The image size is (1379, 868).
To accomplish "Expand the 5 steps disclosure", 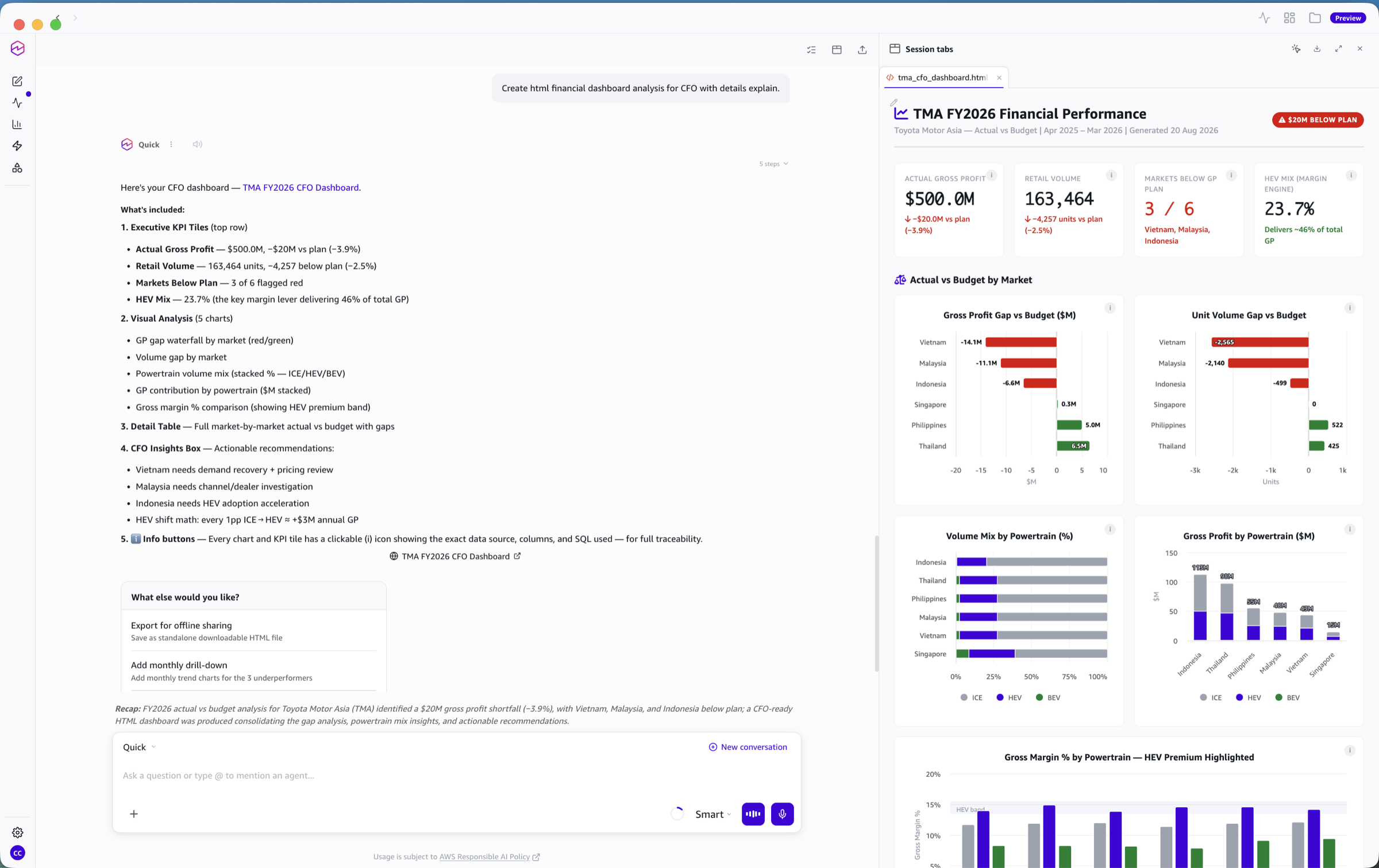I will pos(773,164).
